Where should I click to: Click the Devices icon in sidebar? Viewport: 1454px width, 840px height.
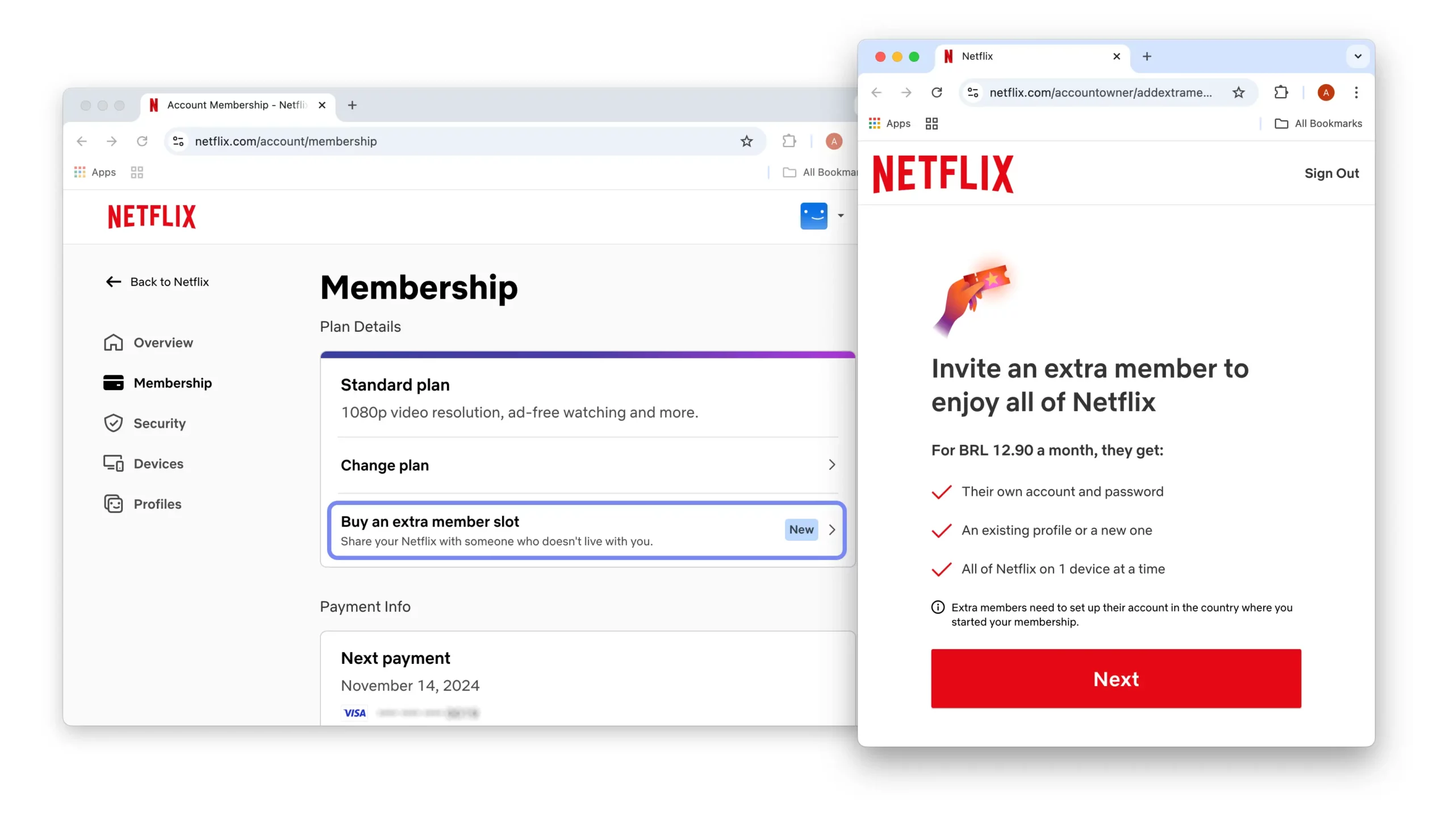pos(113,462)
